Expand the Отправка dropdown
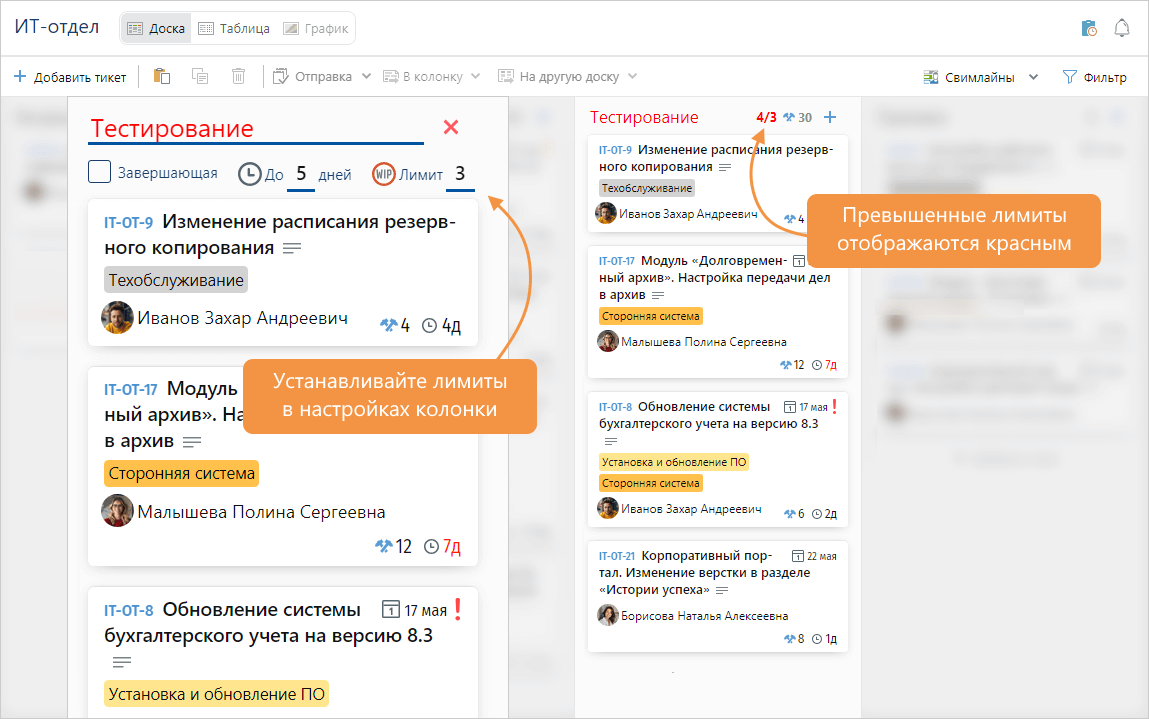 click(322, 77)
